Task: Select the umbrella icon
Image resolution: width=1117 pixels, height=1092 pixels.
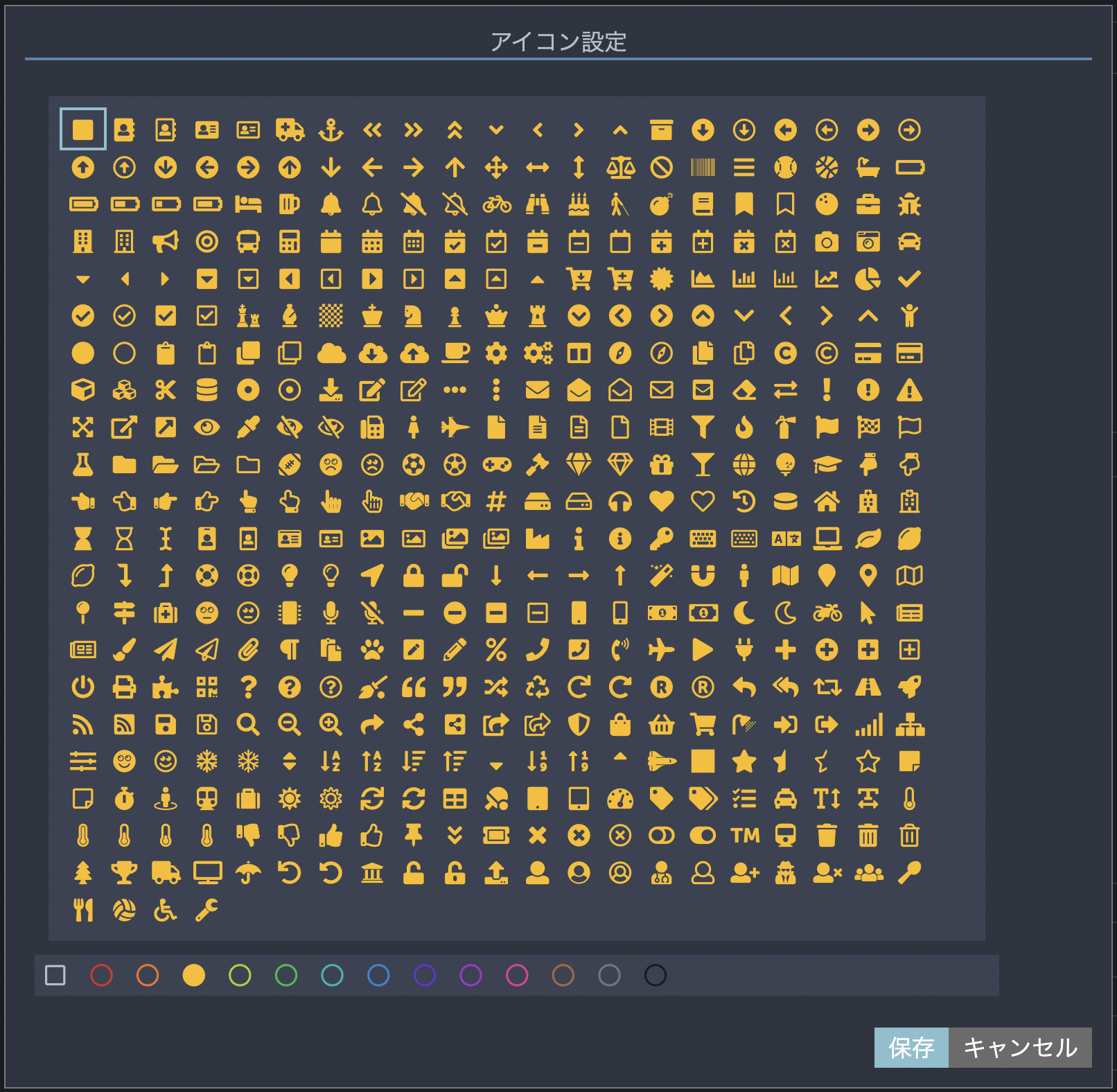Action: (248, 872)
